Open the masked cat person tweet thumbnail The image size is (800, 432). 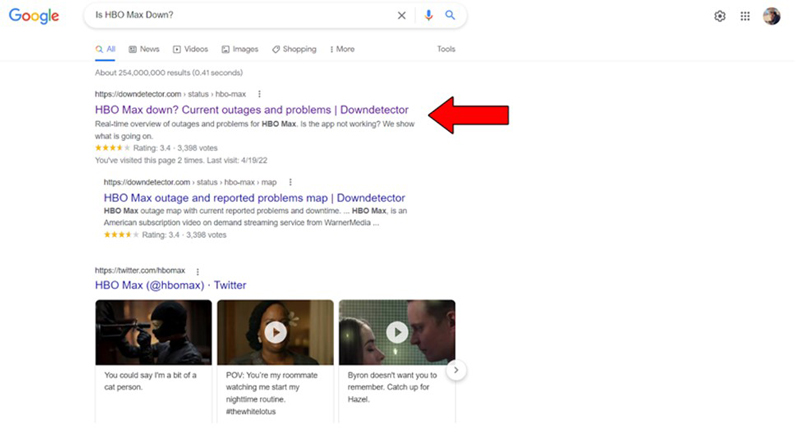[154, 333]
